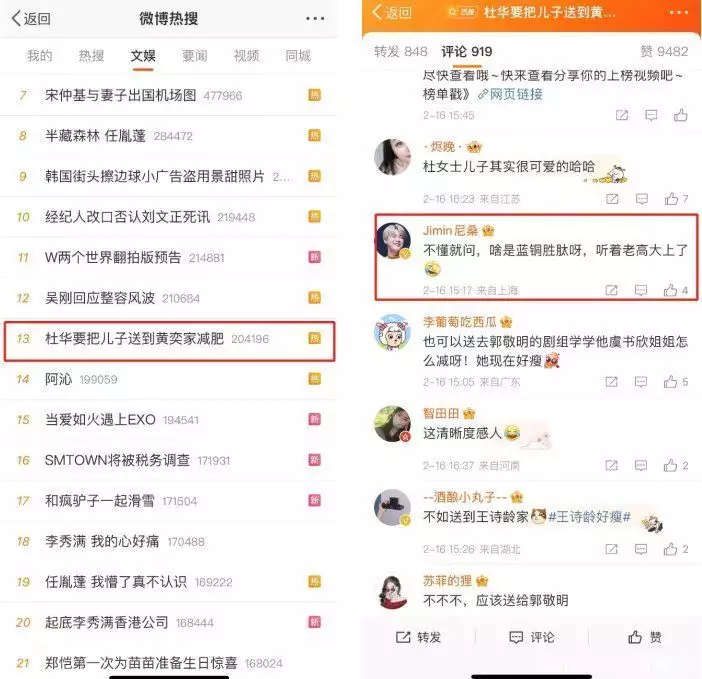Open the three-dots menu on orange topic header
Viewport: 702px width, 679px height.
678,13
